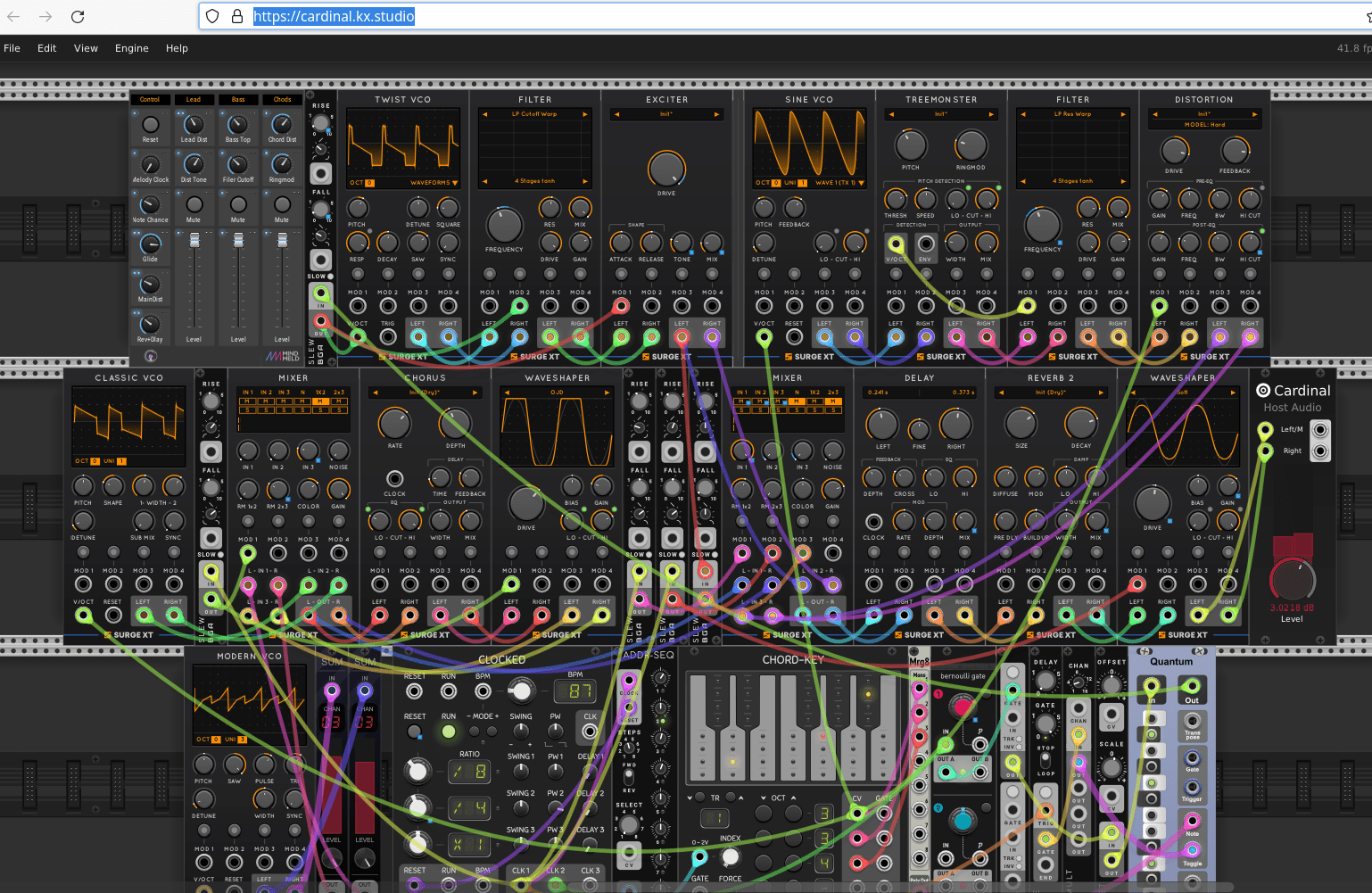Click Chorus RATE knob
The height and width of the screenshot is (893, 1372).
[394, 424]
